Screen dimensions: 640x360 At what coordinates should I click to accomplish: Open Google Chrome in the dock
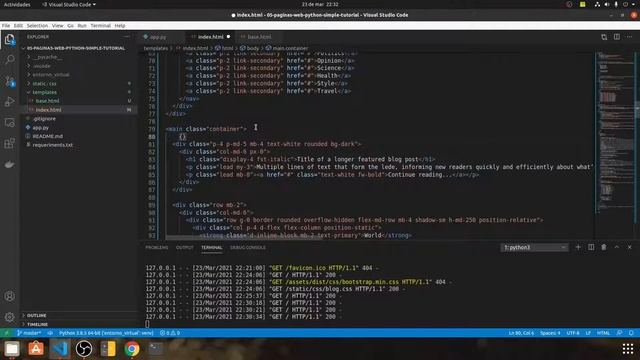click(132, 349)
